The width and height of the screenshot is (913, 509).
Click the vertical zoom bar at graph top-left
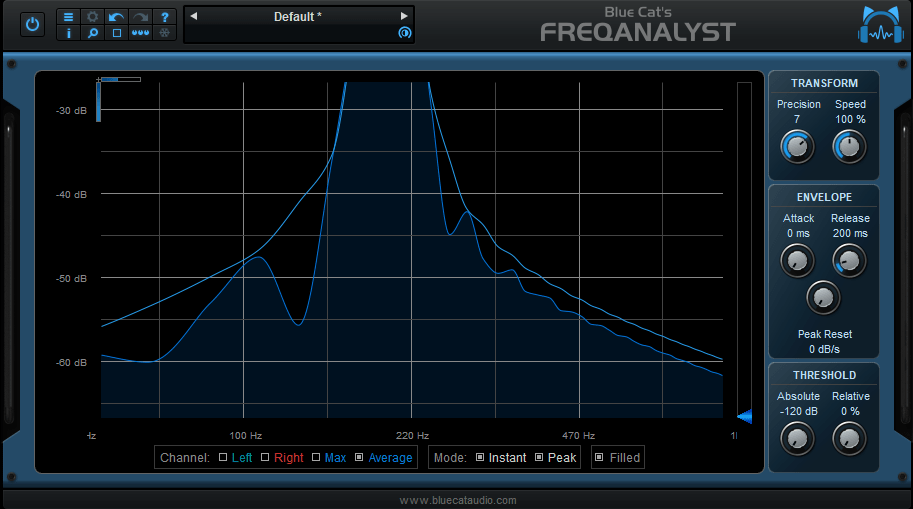click(x=98, y=102)
